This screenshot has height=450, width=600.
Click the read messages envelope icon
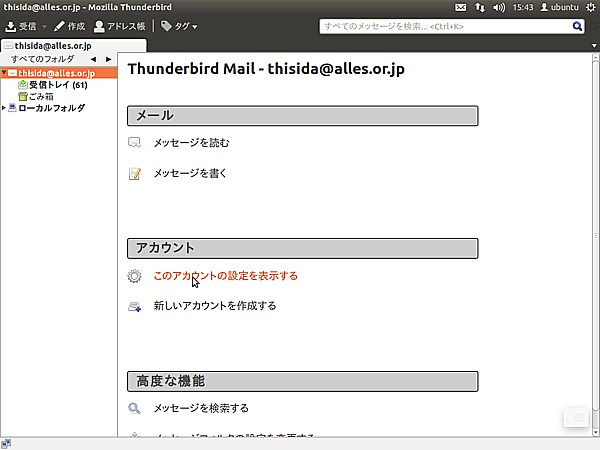click(x=134, y=143)
